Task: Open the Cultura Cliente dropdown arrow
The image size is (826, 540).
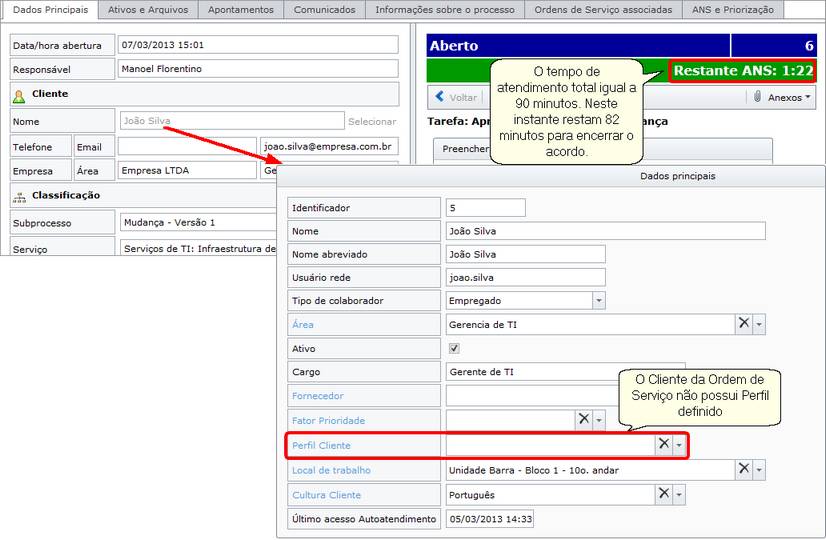Action: point(679,494)
